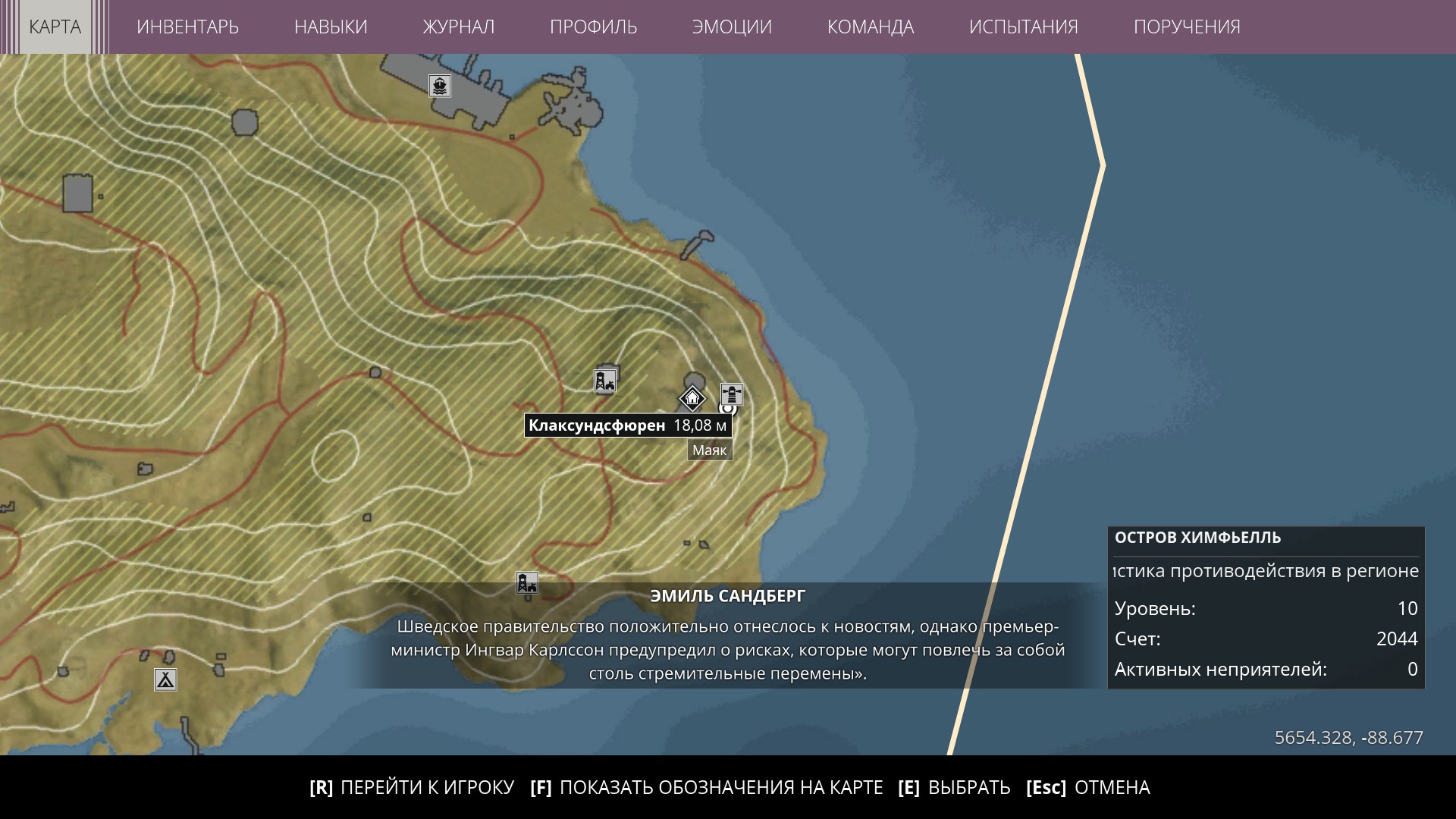The image size is (1456, 819).
Task: Switch to the ПРОФИЛЬ tab
Action: [593, 27]
